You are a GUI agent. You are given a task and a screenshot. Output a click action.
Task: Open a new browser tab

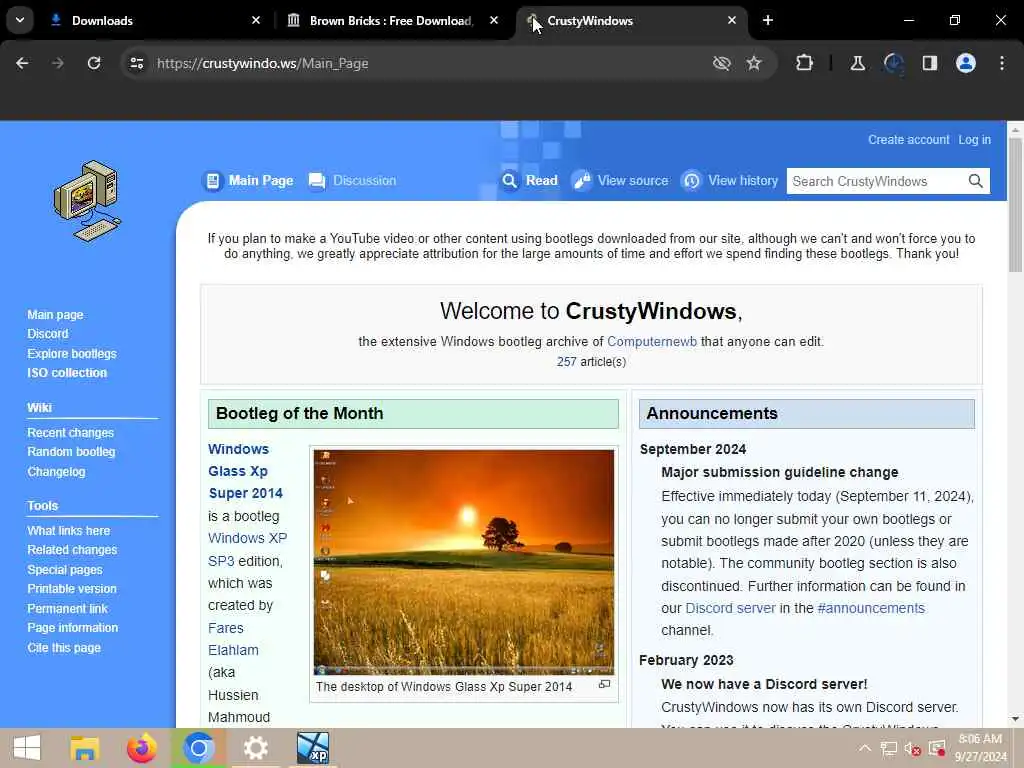[x=768, y=20]
